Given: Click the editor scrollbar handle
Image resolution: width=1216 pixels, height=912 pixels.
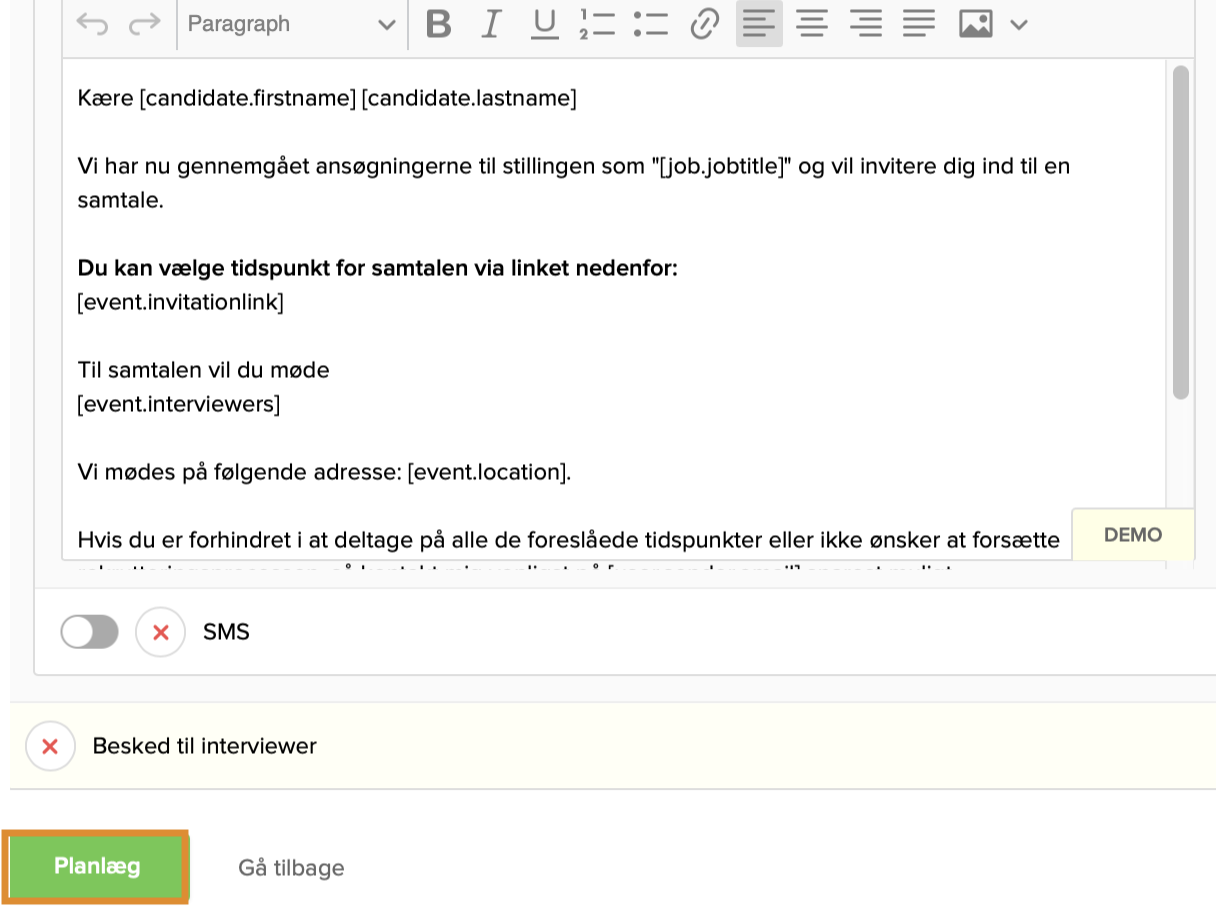Looking at the screenshot, I should click(x=1181, y=230).
